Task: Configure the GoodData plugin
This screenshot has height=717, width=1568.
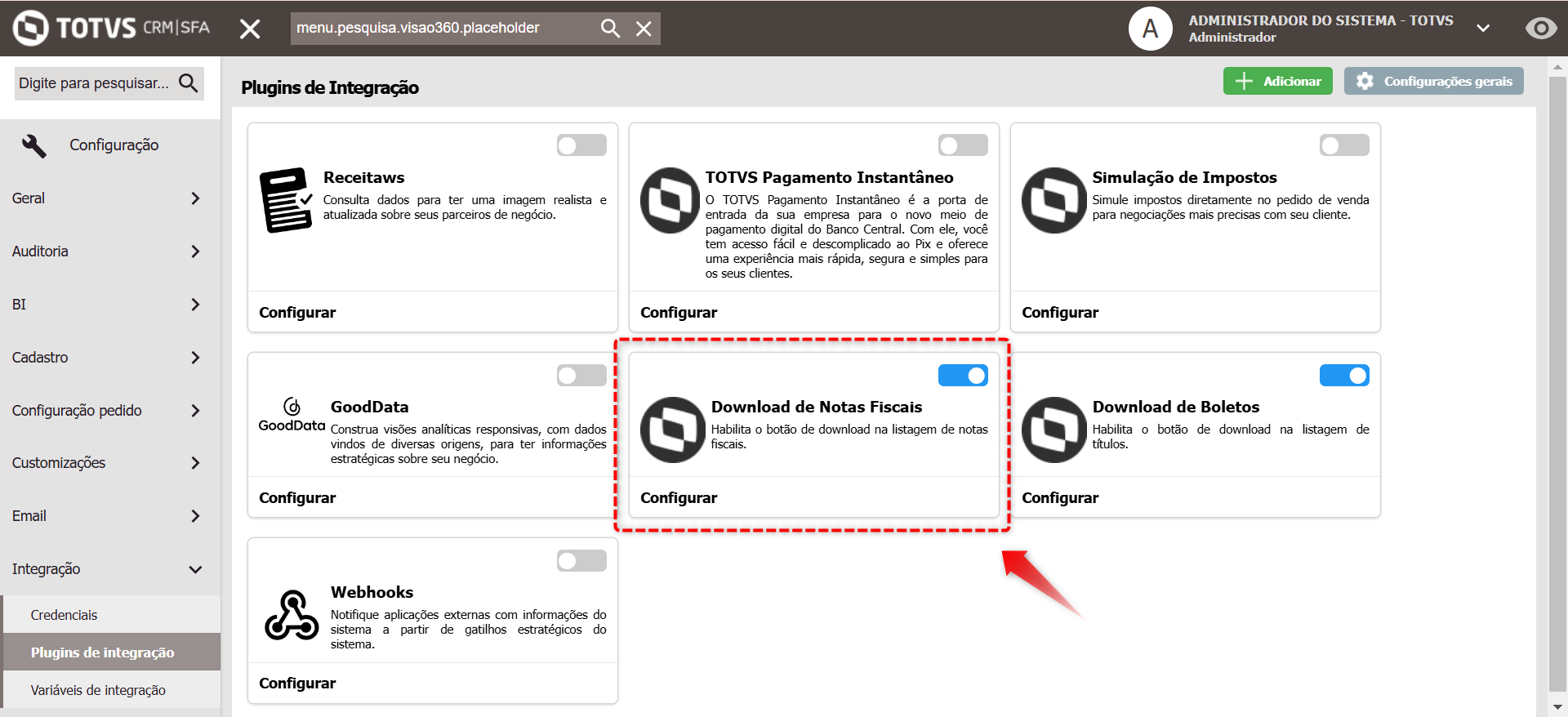Action: click(x=297, y=498)
